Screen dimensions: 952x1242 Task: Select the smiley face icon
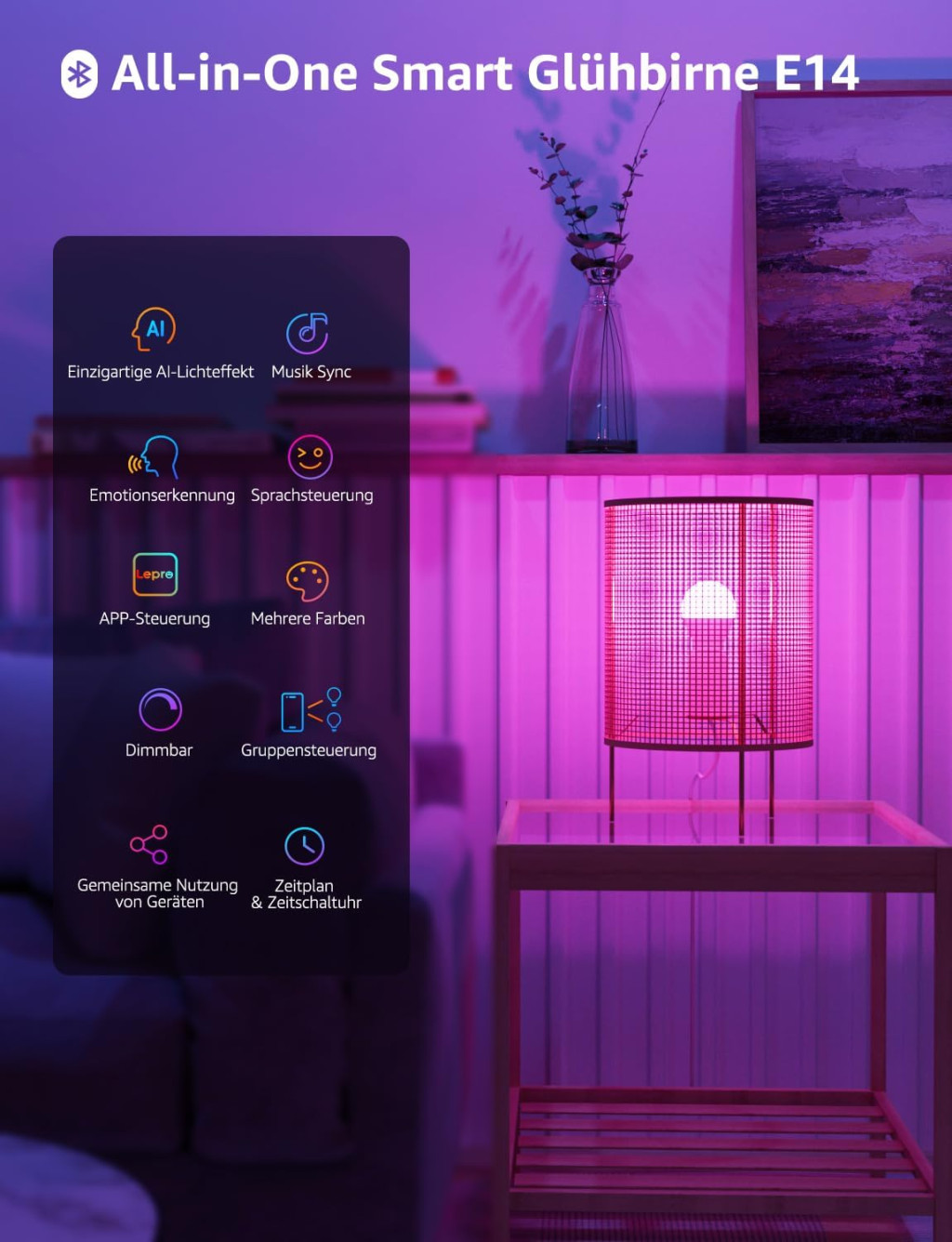310,456
